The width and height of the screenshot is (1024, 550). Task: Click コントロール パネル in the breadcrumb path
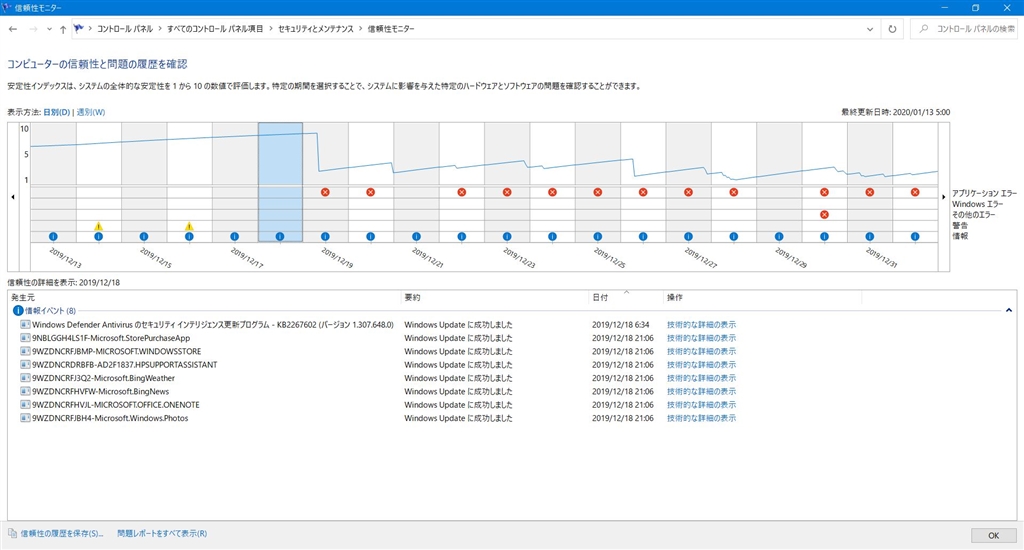(x=125, y=29)
